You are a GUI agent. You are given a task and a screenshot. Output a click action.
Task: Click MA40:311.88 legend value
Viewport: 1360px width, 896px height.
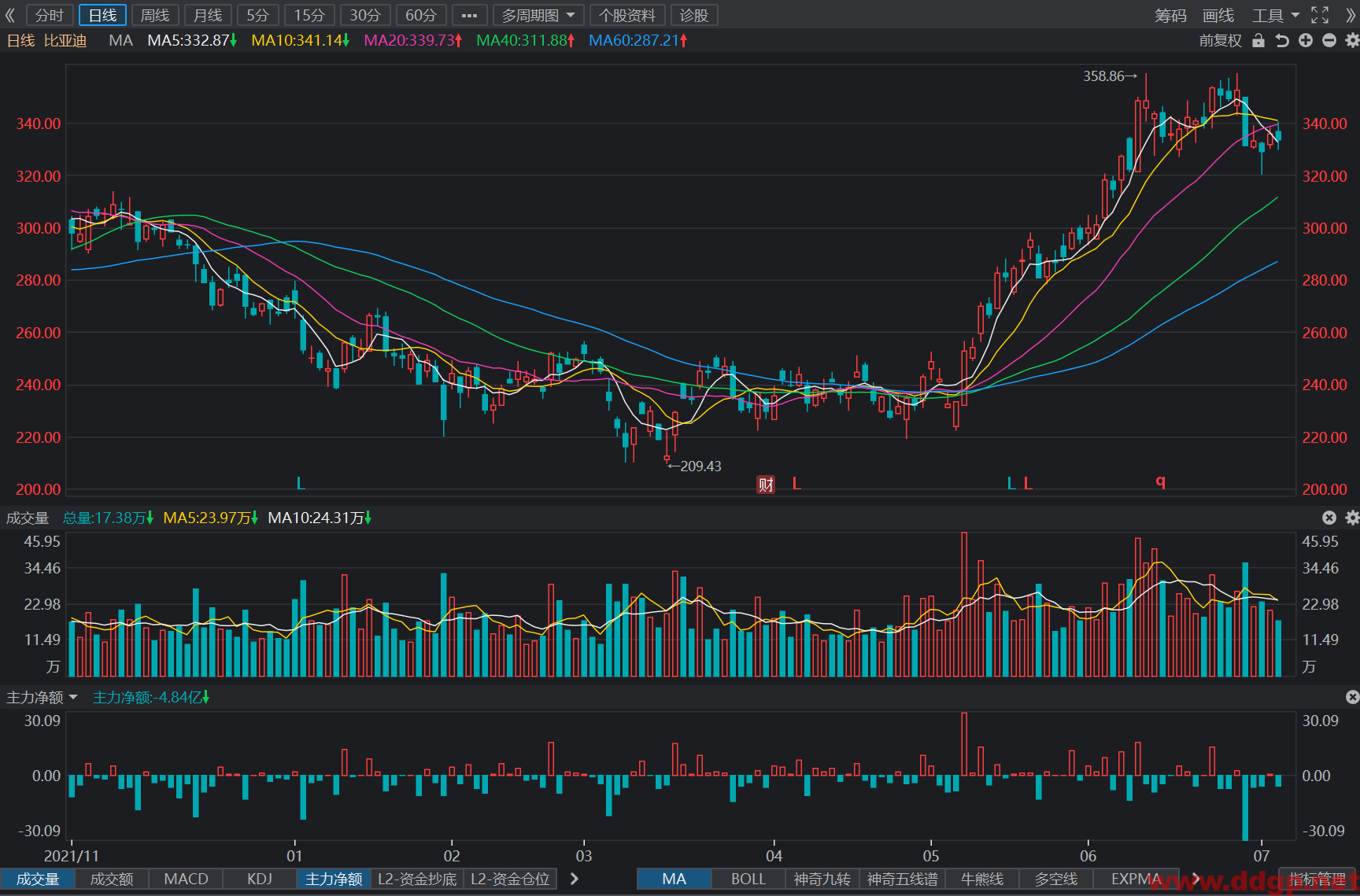[526, 40]
